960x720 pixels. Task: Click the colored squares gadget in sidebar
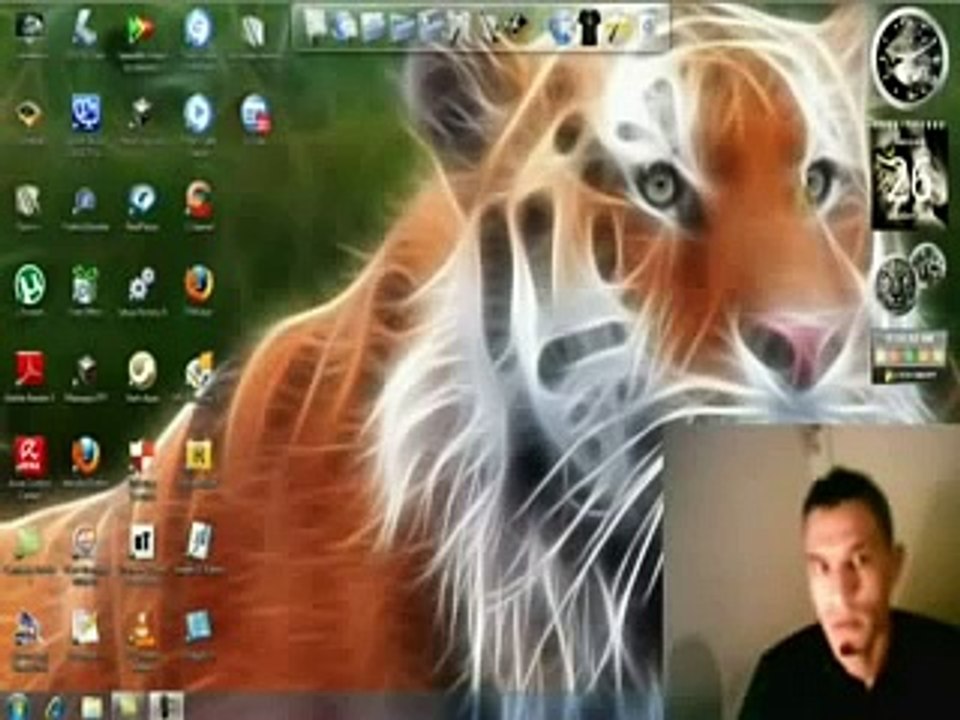910,358
